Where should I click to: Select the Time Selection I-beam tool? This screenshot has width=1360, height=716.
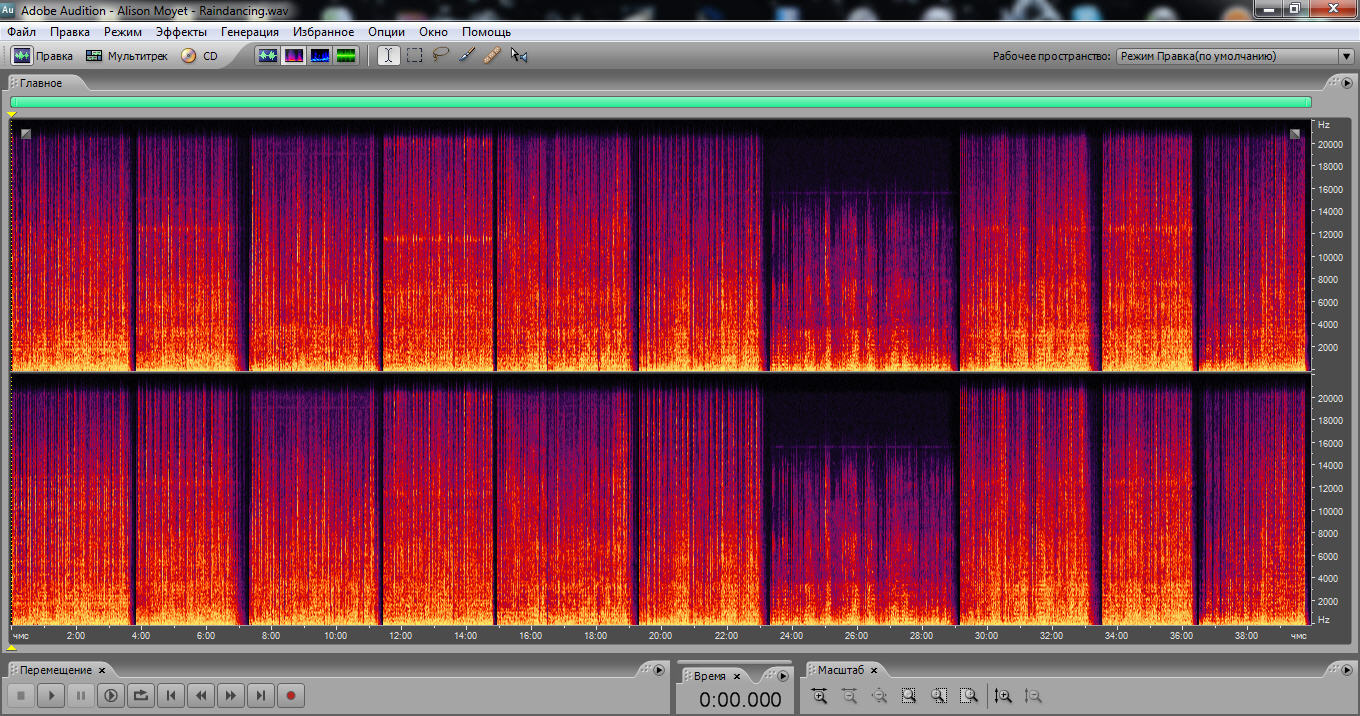(388, 56)
